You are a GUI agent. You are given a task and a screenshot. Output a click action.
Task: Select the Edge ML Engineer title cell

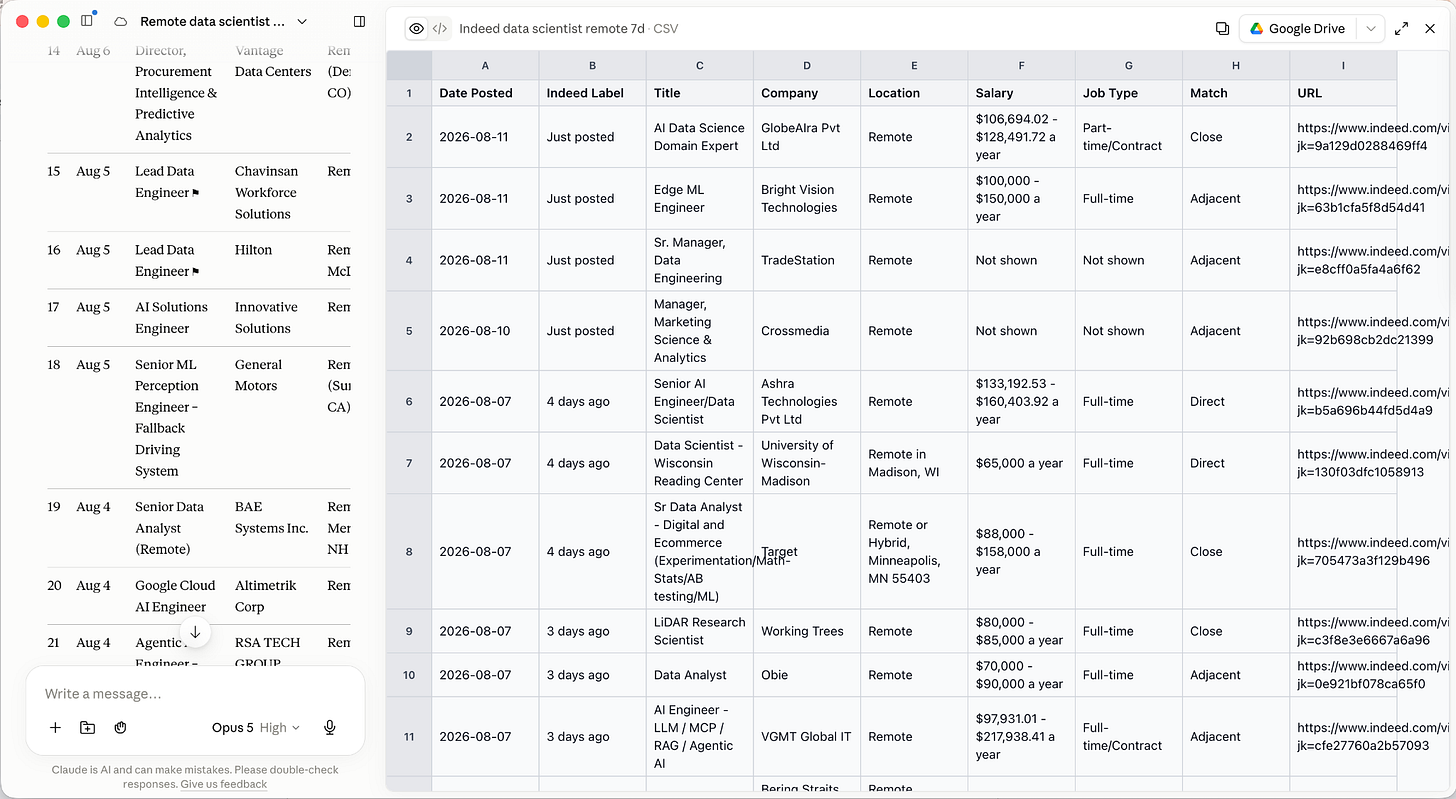(x=699, y=198)
